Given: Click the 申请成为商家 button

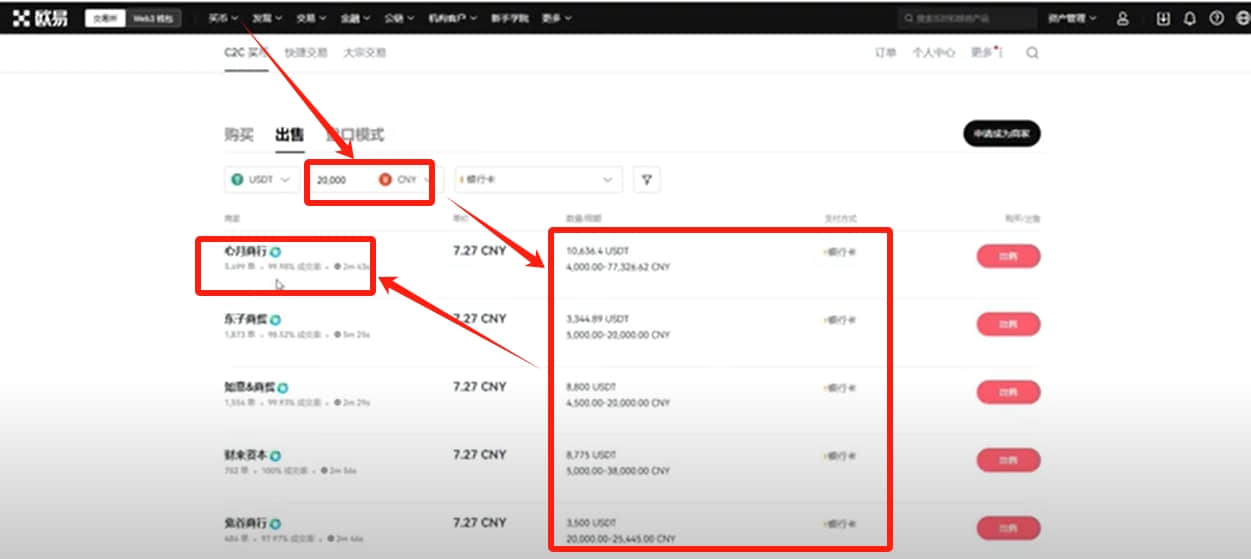Looking at the screenshot, I should tap(1002, 134).
